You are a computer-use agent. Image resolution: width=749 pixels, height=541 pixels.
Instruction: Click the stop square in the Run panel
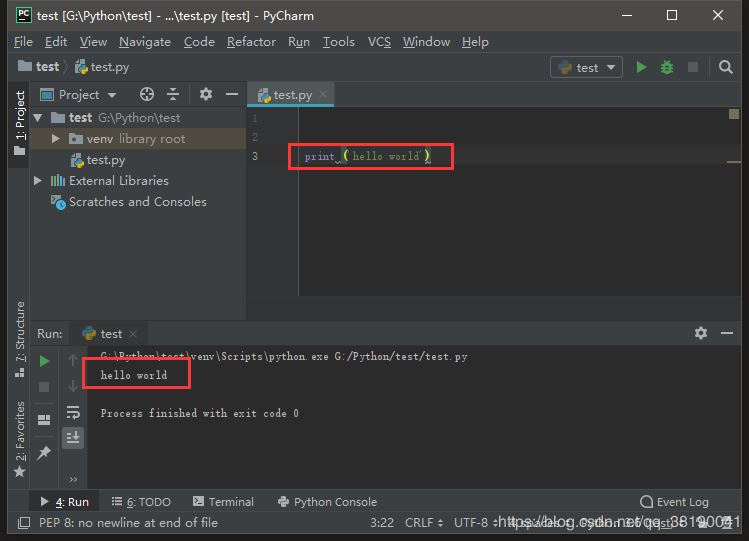pyautogui.click(x=44, y=387)
